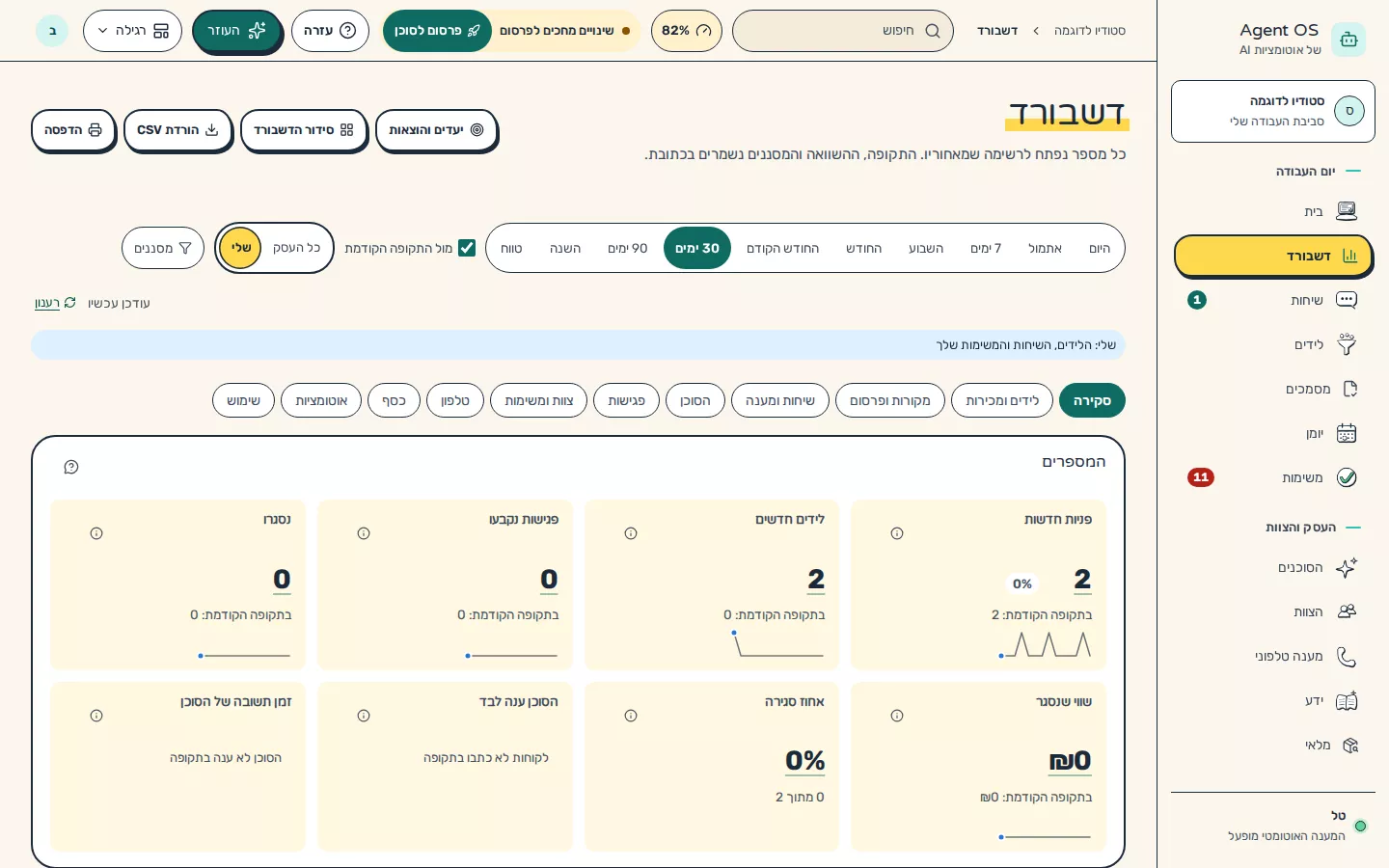Click info icon on נסגרו card
Viewport: 1389px width, 868px height.
[96, 533]
